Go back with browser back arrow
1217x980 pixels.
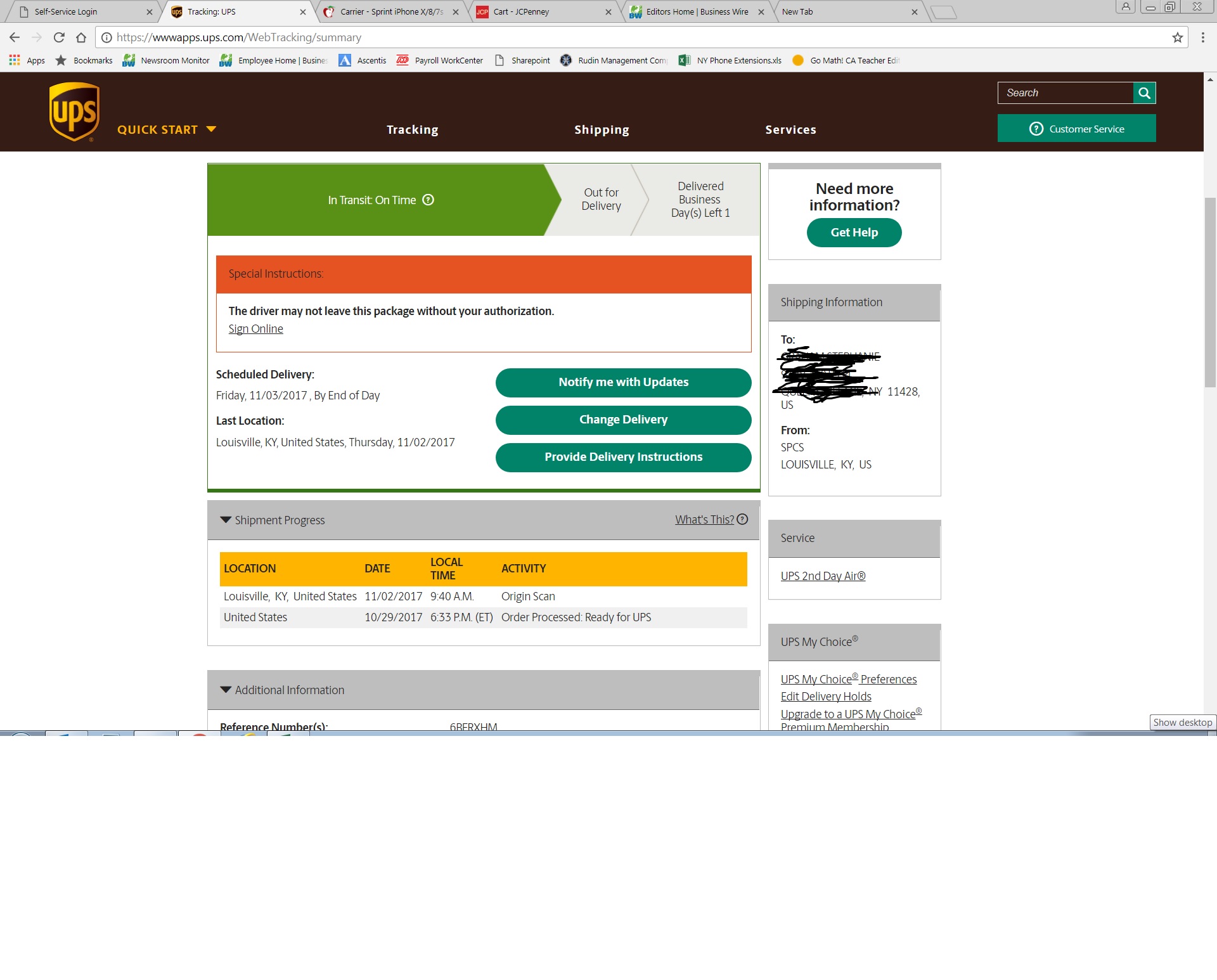[x=15, y=37]
